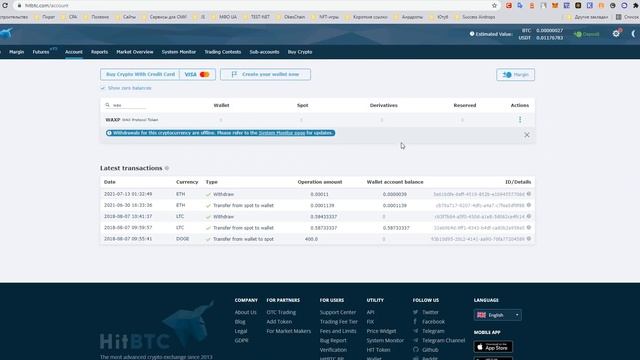Click the Telegram Channel icon
This screenshot has width=640, height=360.
coord(416,340)
